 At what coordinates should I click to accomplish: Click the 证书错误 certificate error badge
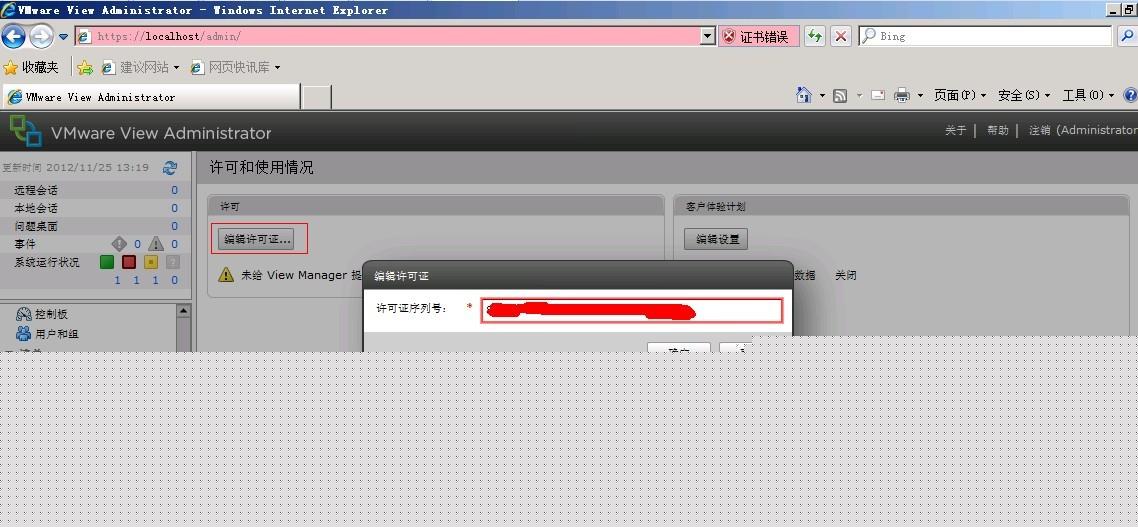click(759, 36)
